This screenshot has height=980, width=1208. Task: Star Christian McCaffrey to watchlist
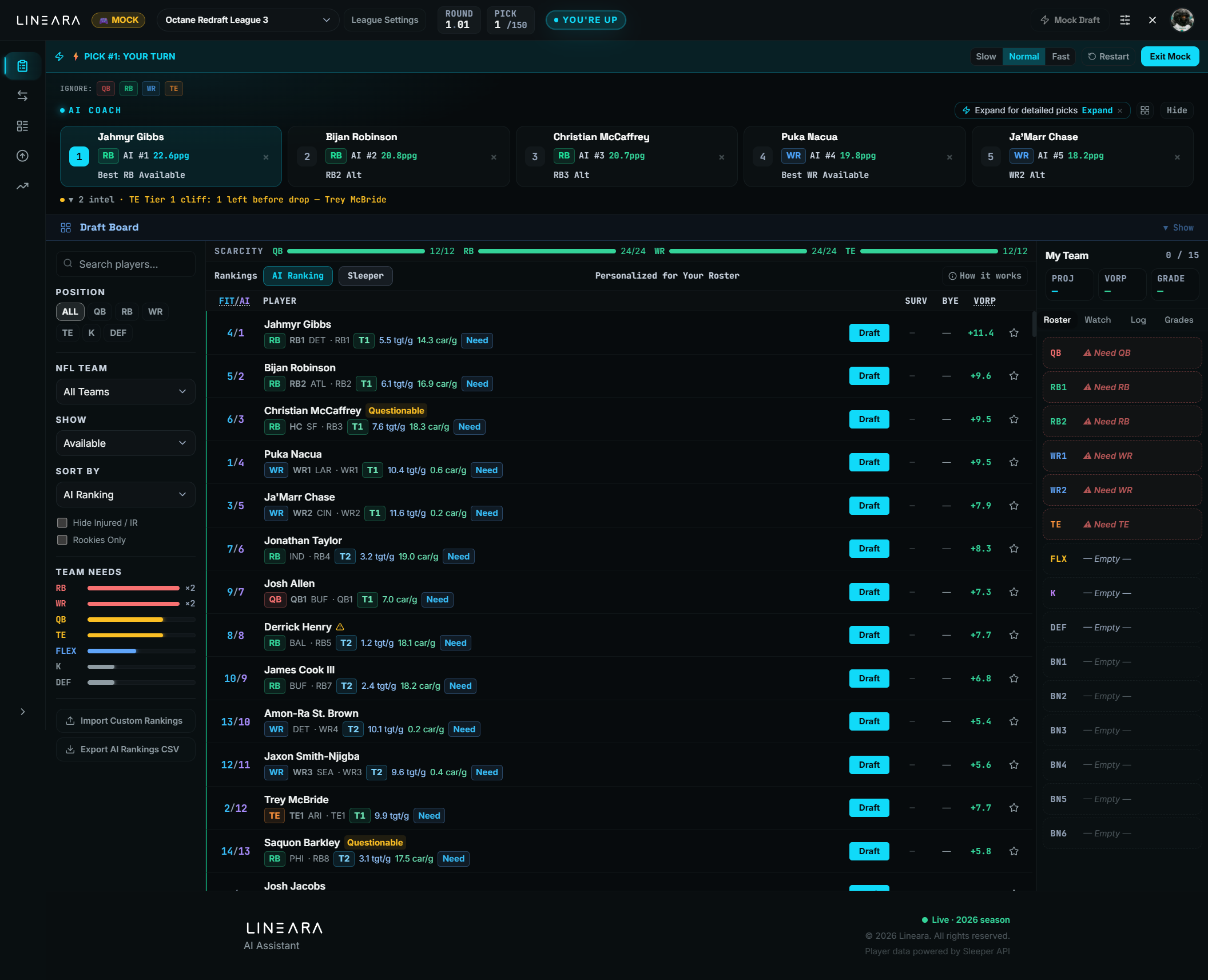[1014, 419]
